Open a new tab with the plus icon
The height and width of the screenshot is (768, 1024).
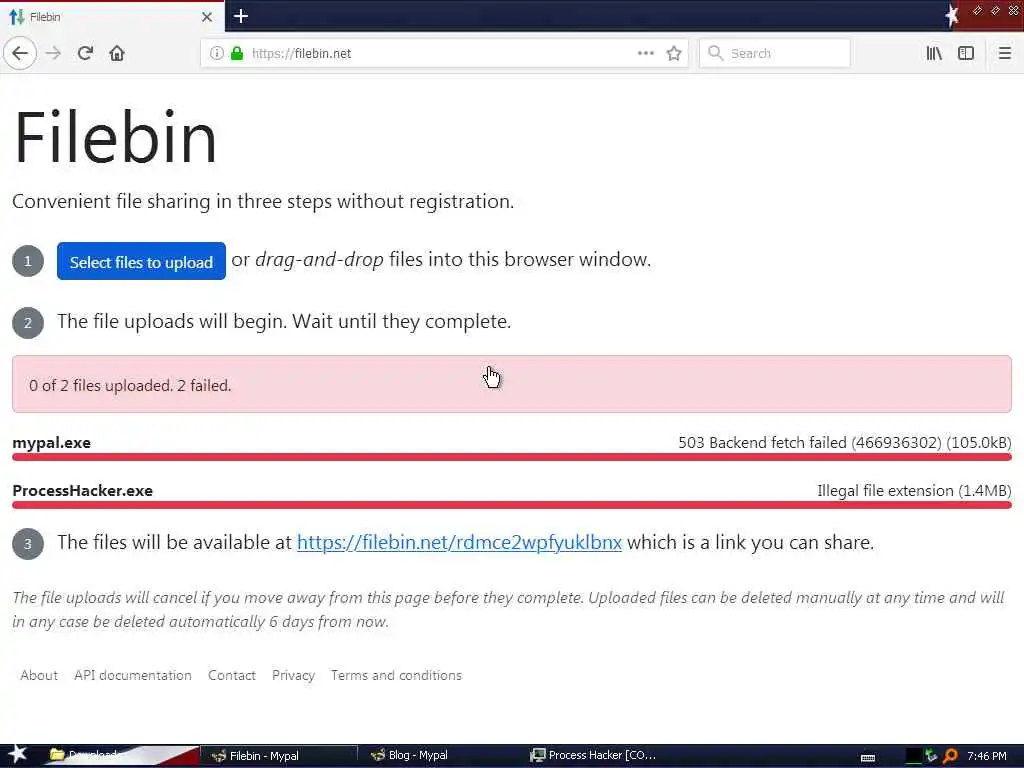point(241,16)
